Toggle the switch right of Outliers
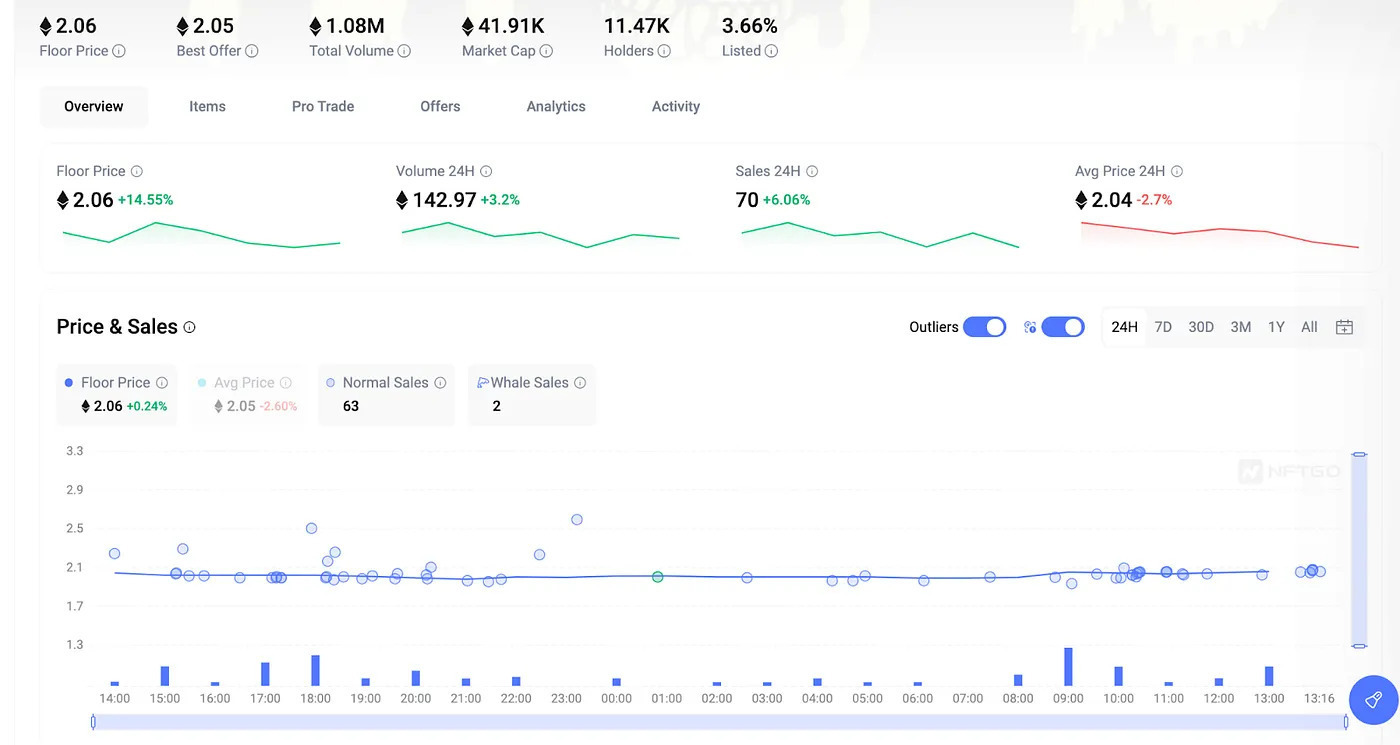 pos(1062,327)
